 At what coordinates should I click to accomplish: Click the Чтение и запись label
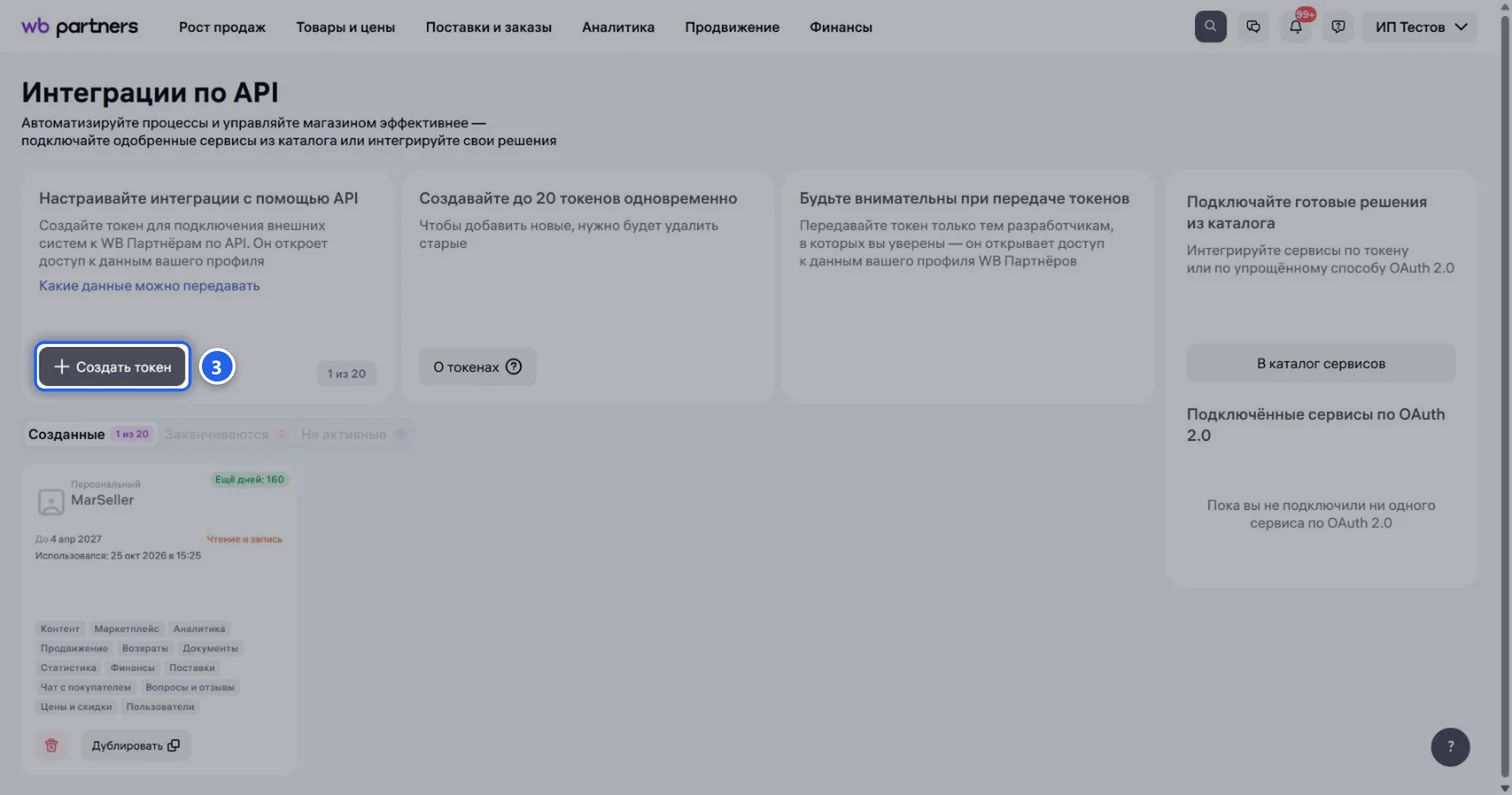[245, 539]
